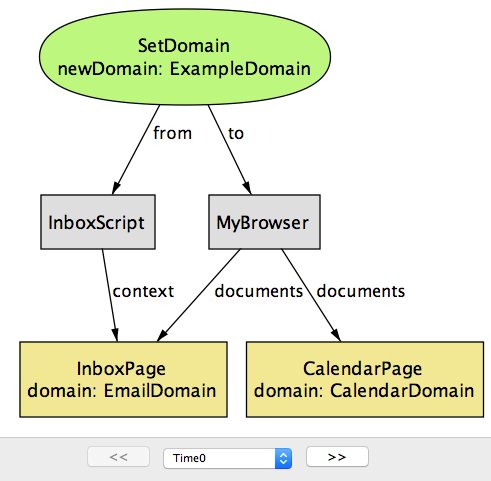Go to previous state with << button
The height and width of the screenshot is (481, 491).
tap(118, 457)
